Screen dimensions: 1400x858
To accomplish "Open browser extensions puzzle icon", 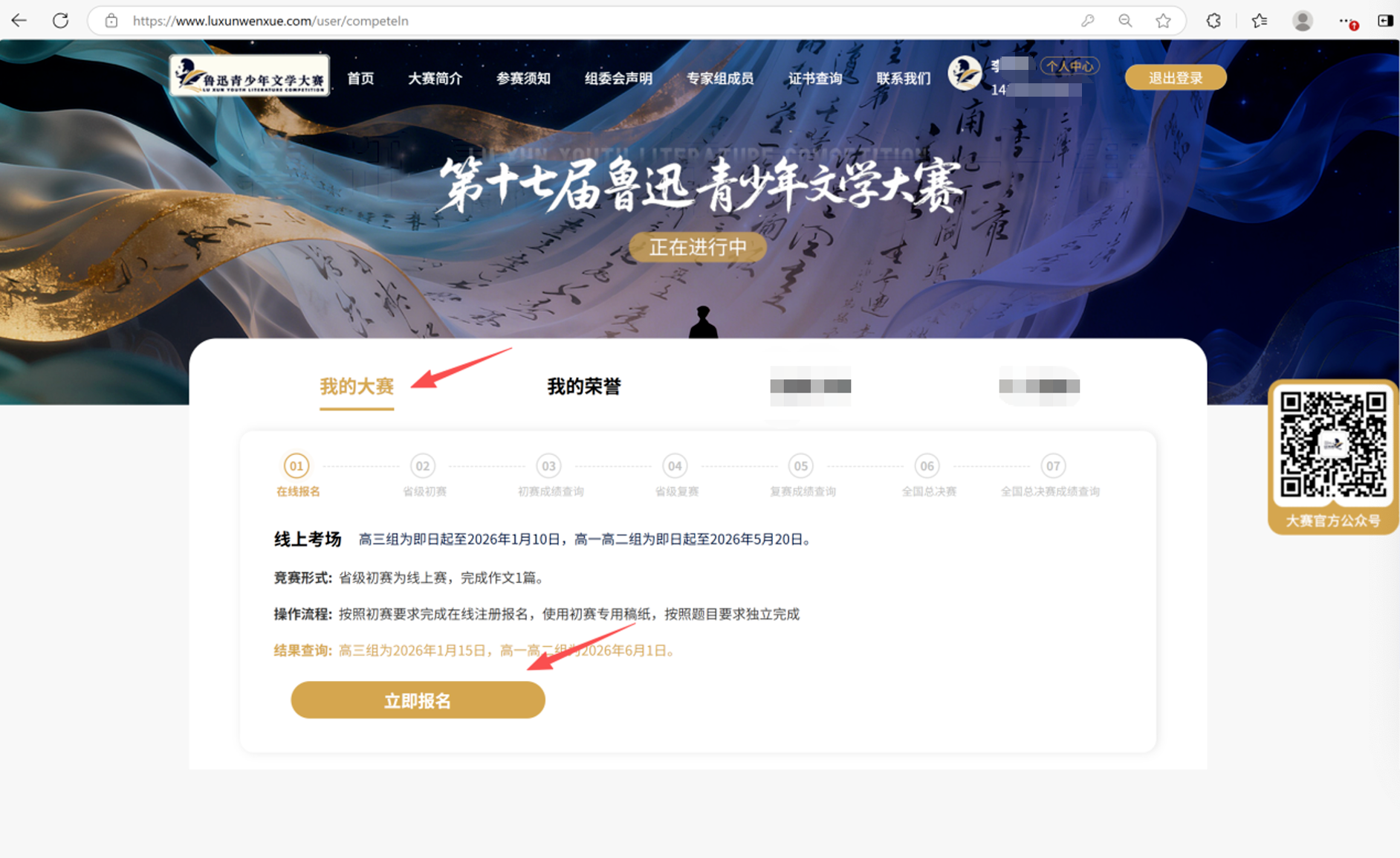I will click(1213, 21).
